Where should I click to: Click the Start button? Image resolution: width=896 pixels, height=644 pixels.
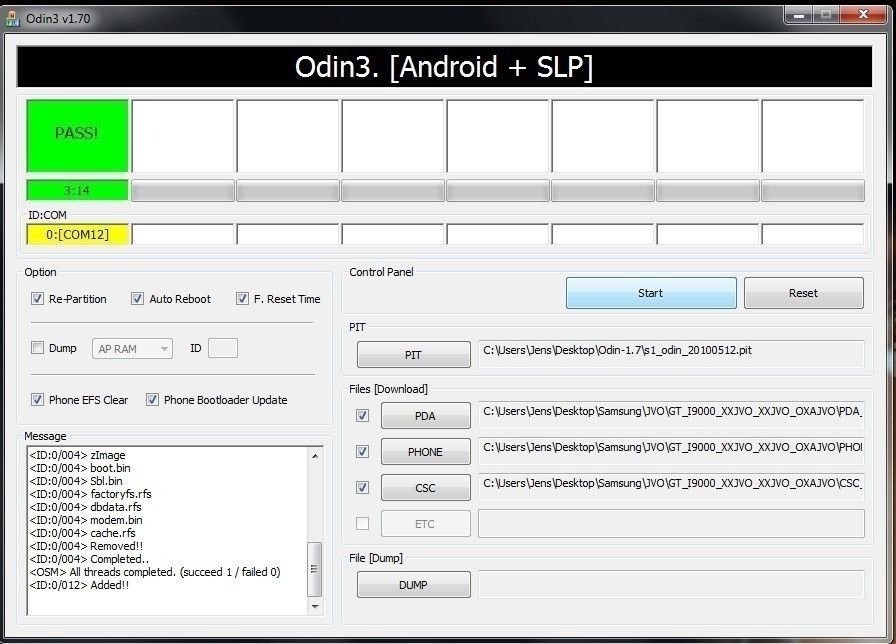(x=651, y=293)
